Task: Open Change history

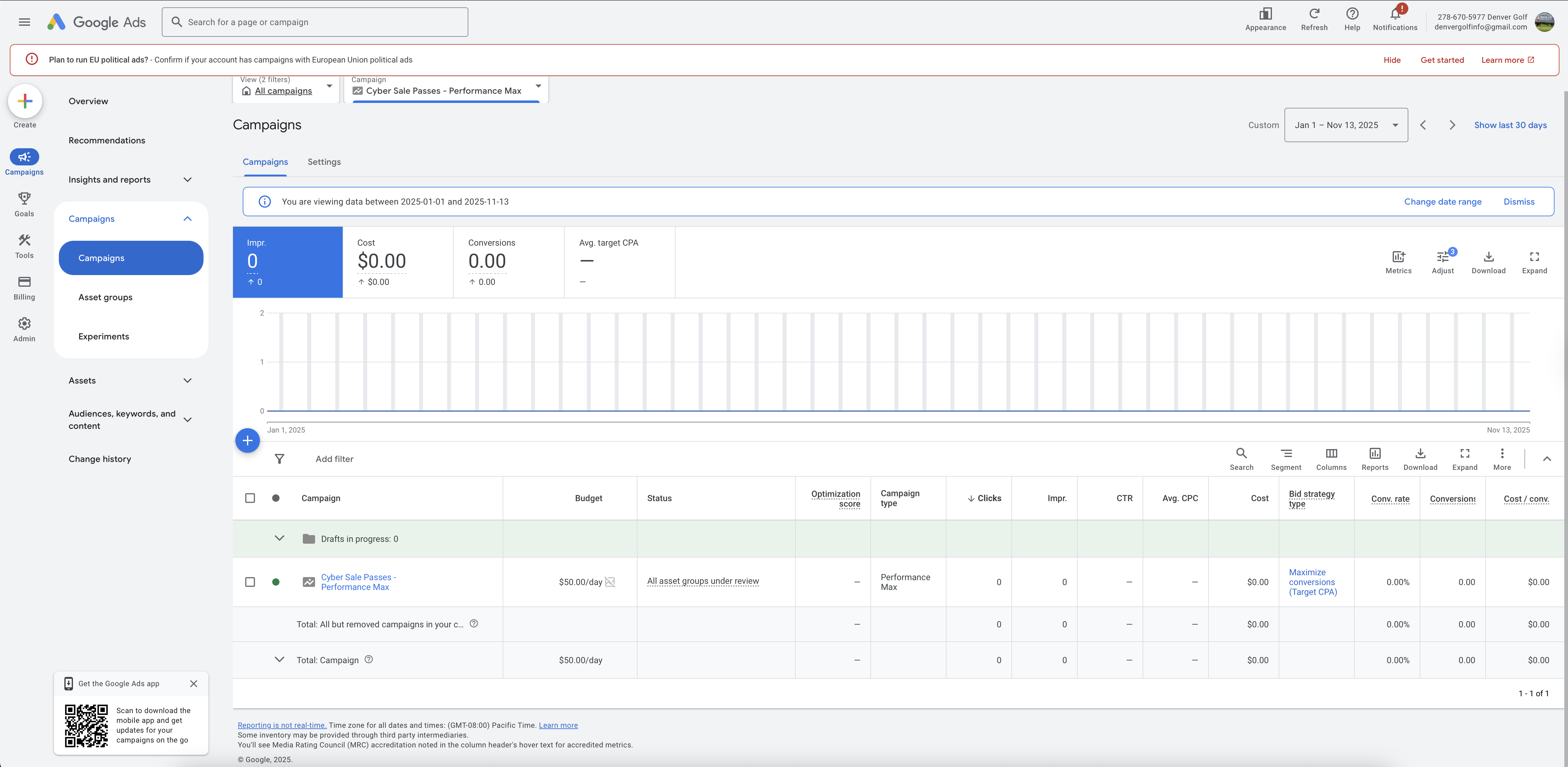Action: point(100,459)
